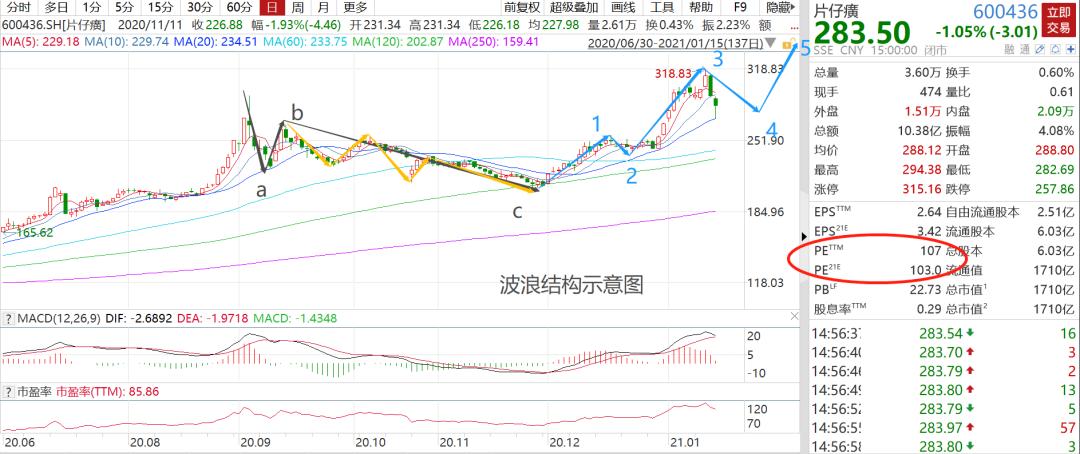Click the 最高 294.38 value
1080x454 pixels.
[x=920, y=169]
